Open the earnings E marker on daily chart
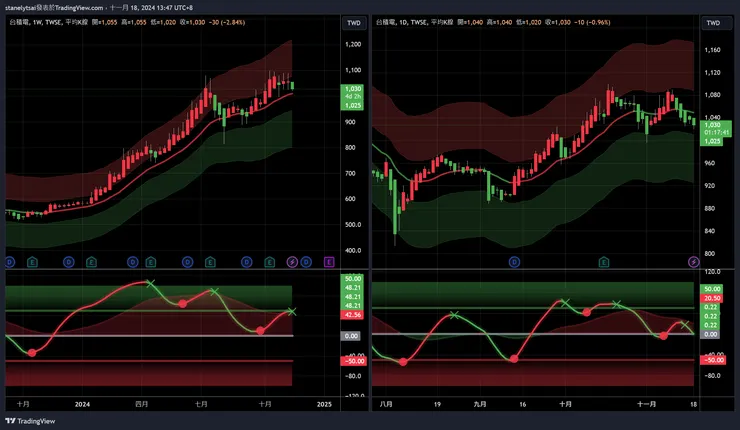The width and height of the screenshot is (740, 430). coord(604,262)
